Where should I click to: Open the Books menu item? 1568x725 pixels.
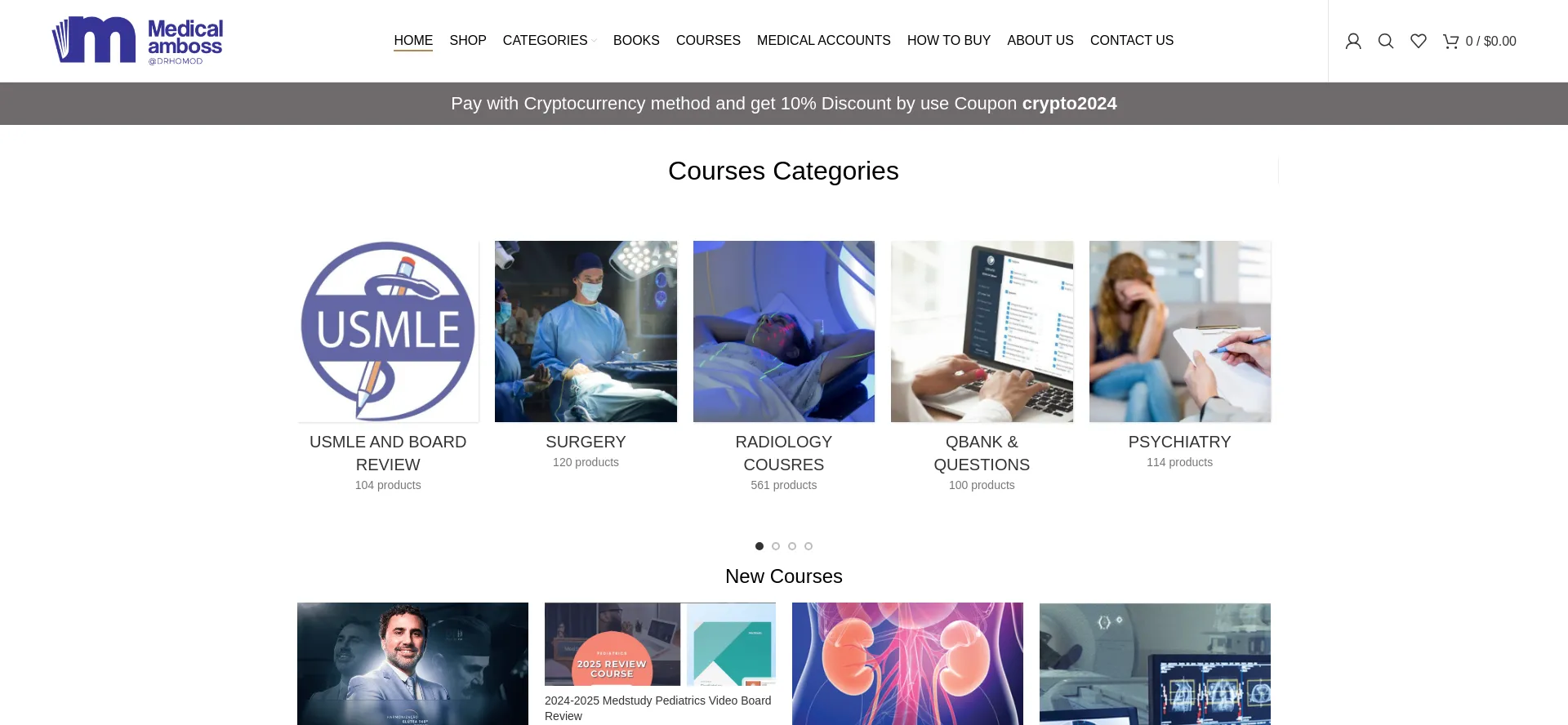coord(636,40)
